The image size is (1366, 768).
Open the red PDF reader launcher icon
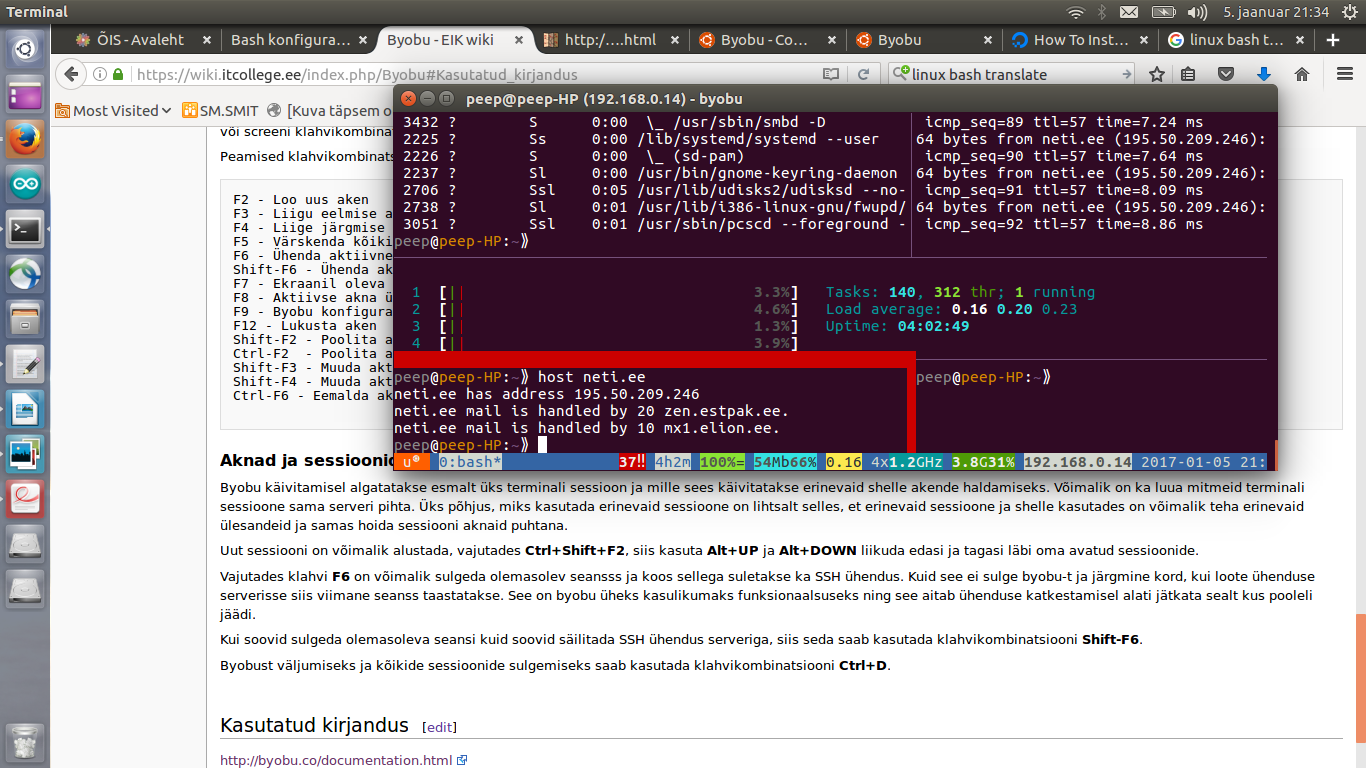(25, 499)
